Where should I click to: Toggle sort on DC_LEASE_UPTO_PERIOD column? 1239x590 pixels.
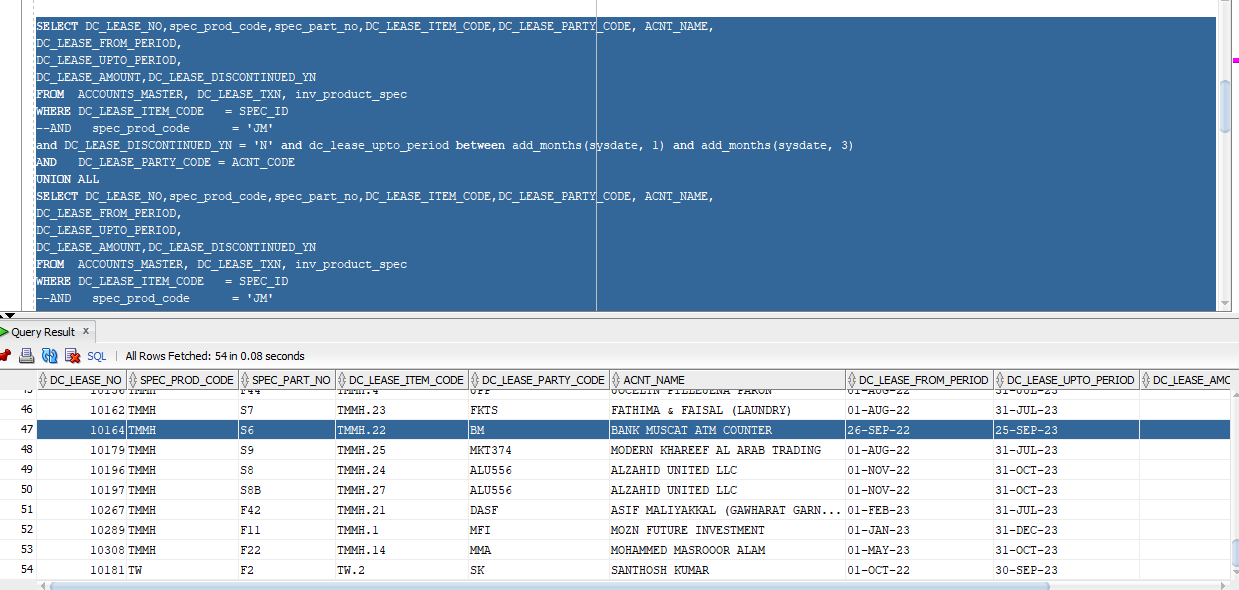point(1000,379)
